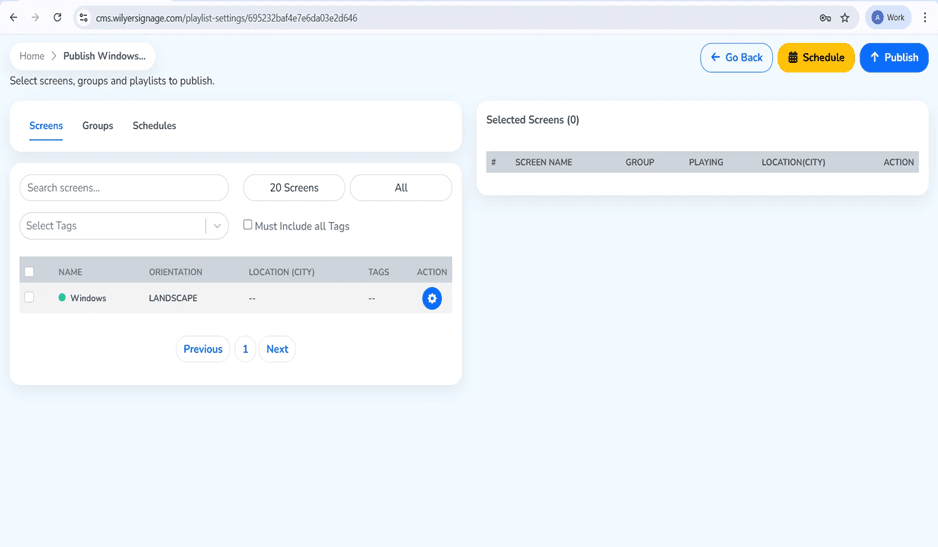Open the browser three-dot menu
Viewport: 938px width, 547px height.
[925, 17]
